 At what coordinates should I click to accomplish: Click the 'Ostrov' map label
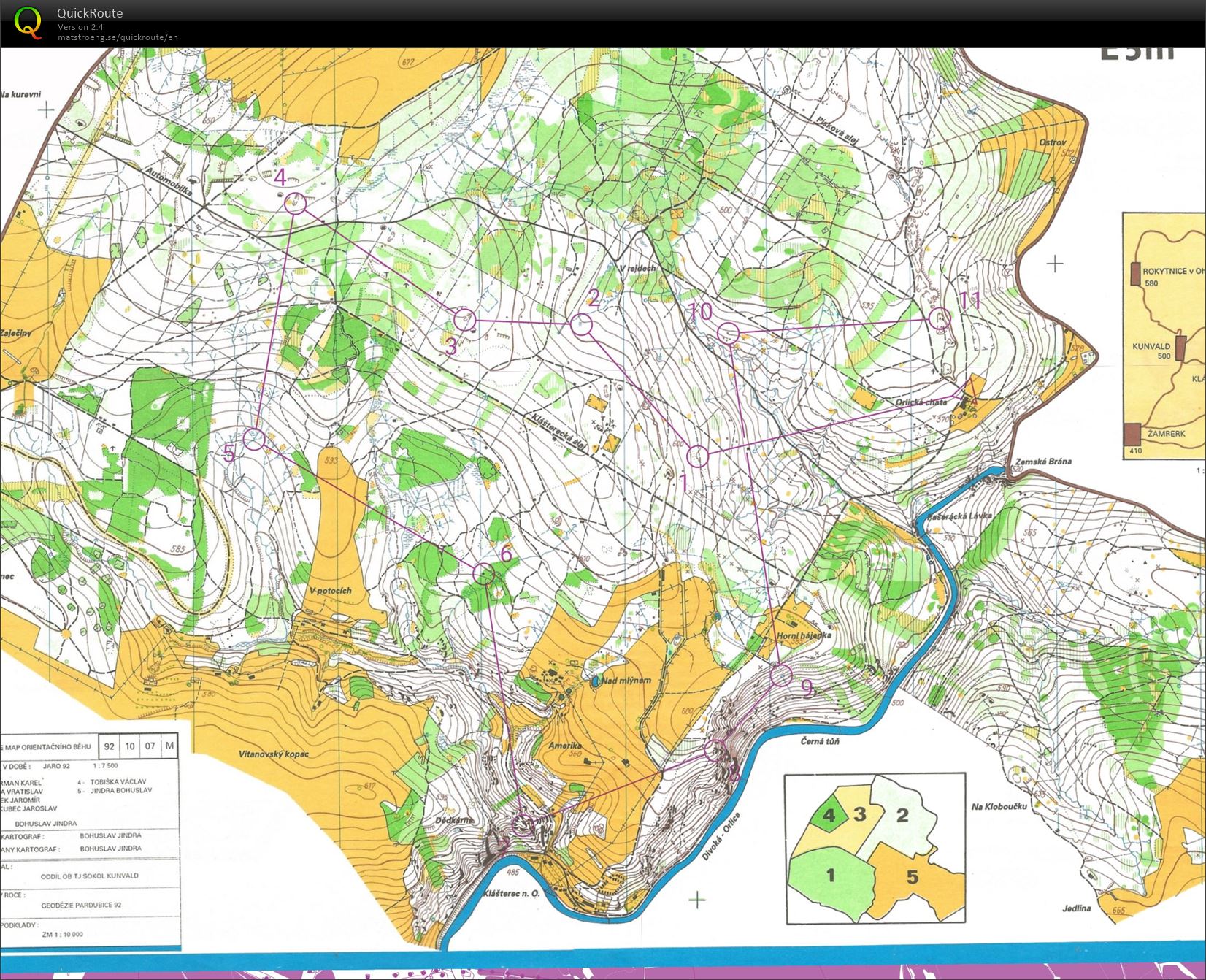coord(1053,142)
